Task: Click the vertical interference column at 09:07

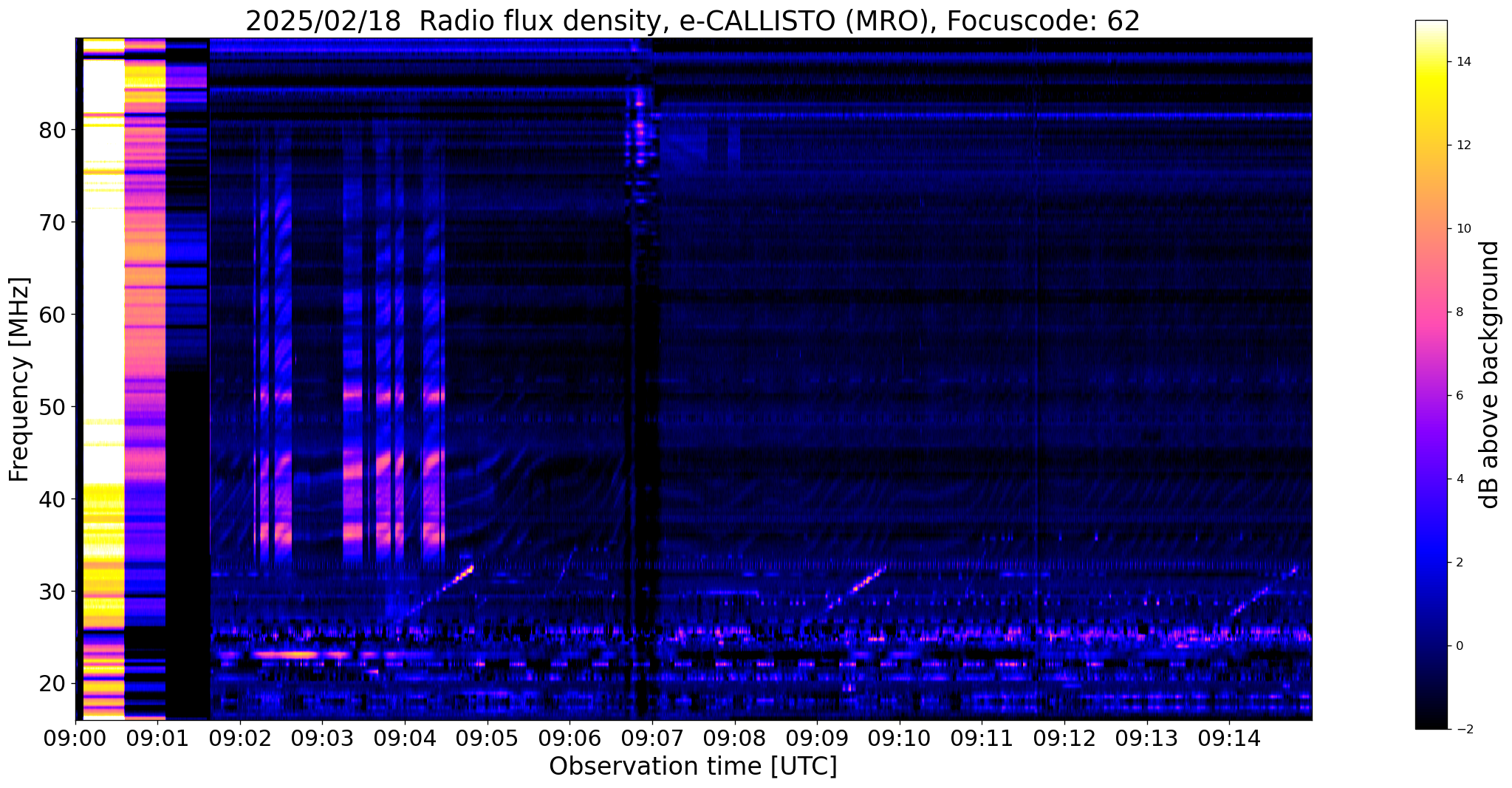Action: [x=643, y=379]
